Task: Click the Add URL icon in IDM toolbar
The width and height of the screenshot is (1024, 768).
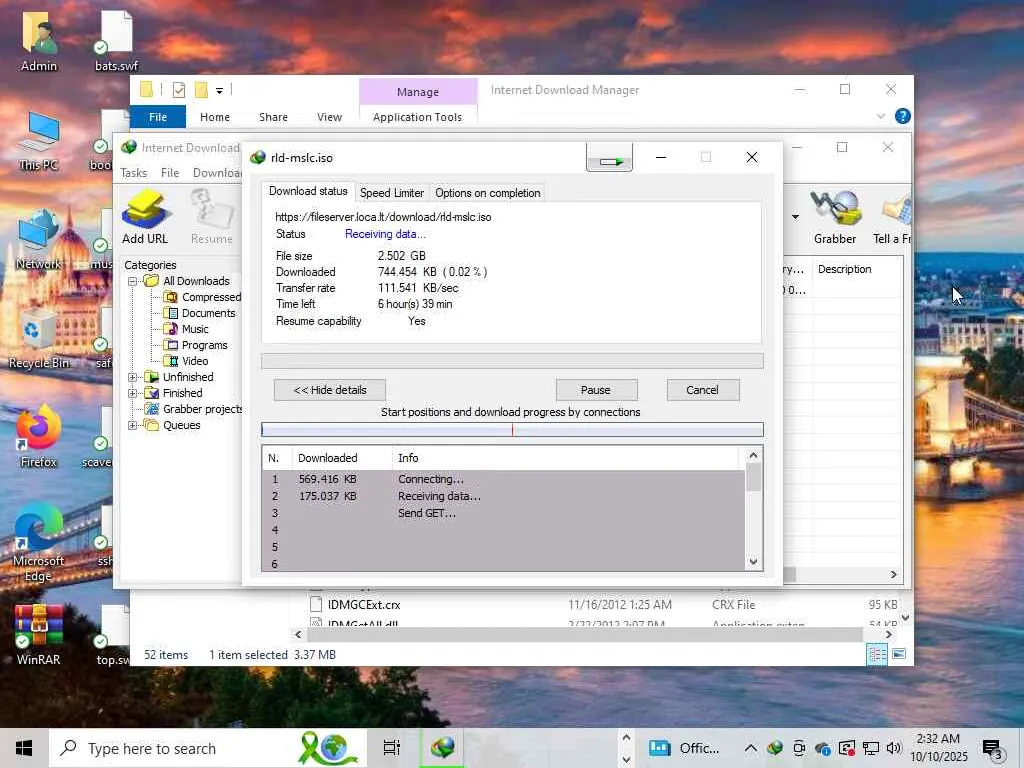Action: click(x=145, y=217)
